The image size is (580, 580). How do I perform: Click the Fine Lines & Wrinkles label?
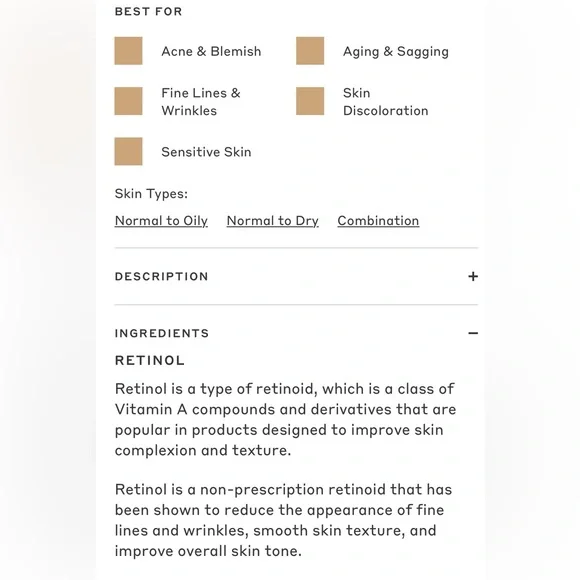click(x=201, y=102)
